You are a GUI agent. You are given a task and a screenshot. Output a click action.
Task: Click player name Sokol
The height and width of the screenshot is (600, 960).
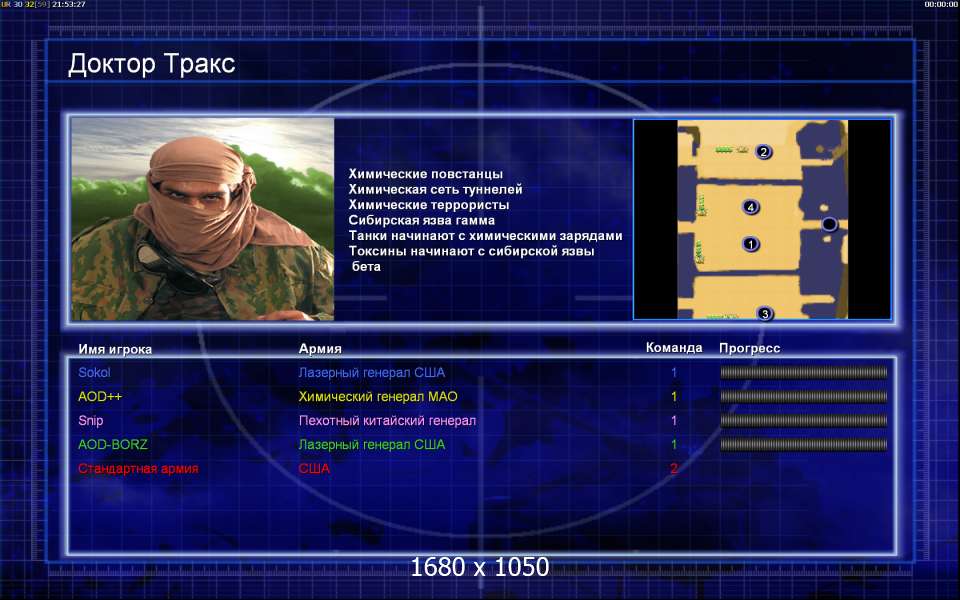coord(94,372)
